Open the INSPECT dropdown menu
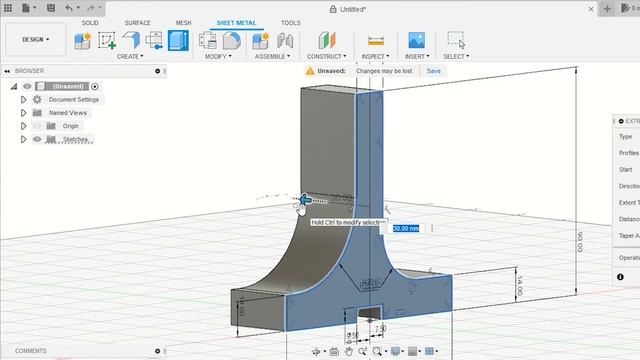640x360 pixels. [375, 56]
